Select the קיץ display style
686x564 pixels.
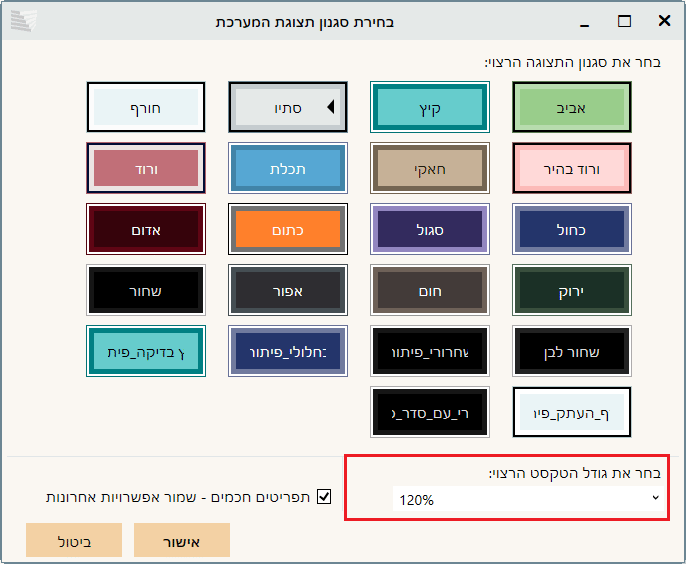[x=430, y=107]
